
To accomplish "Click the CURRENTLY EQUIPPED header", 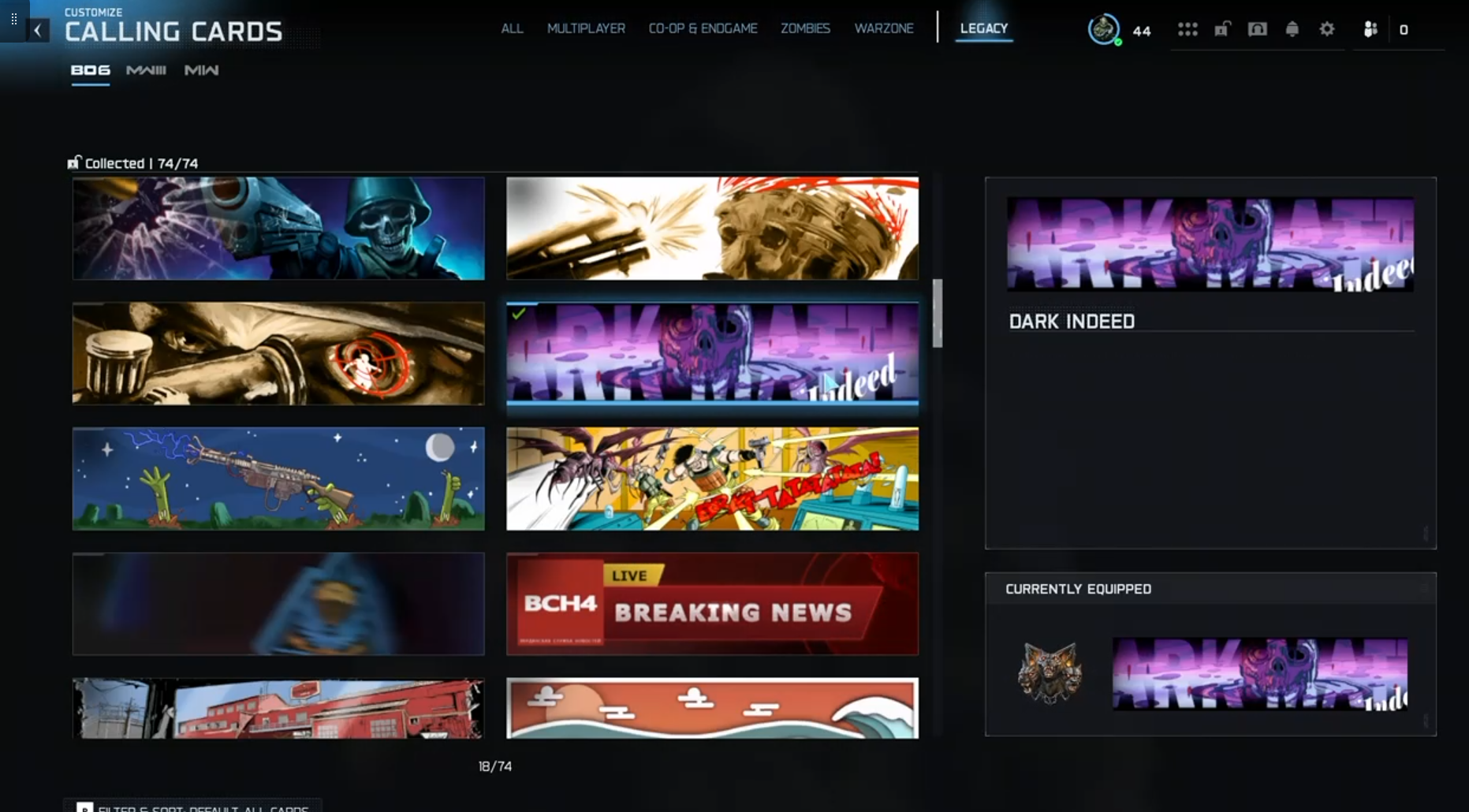I will click(1078, 589).
